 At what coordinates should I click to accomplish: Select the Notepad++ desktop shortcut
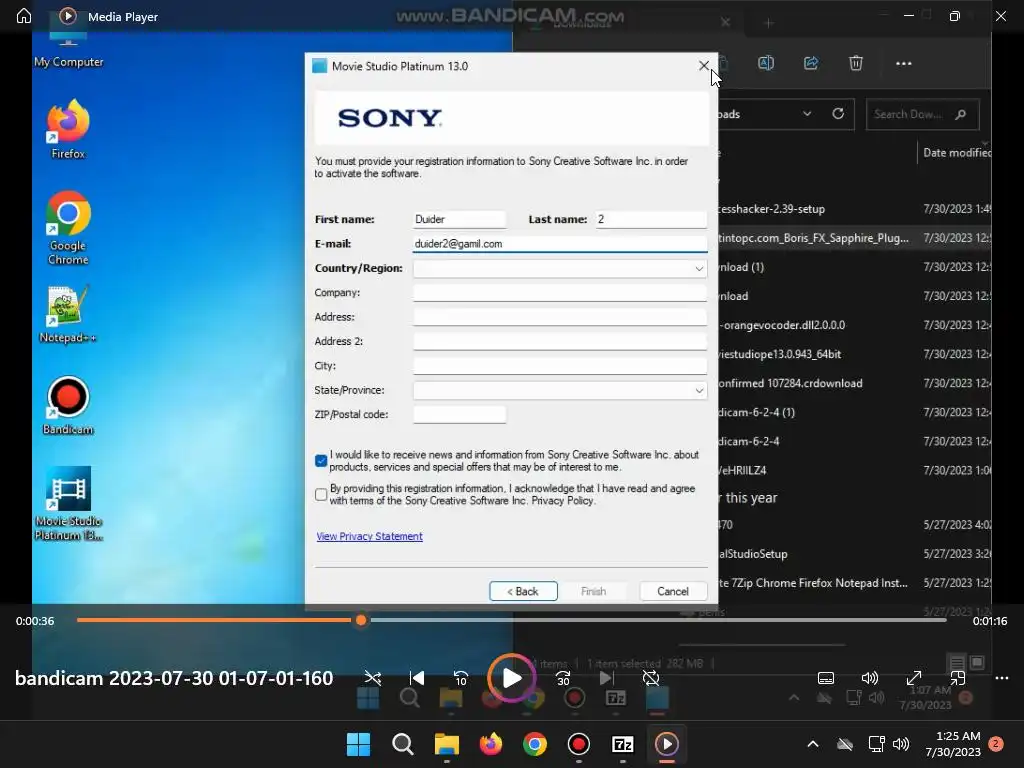point(68,315)
